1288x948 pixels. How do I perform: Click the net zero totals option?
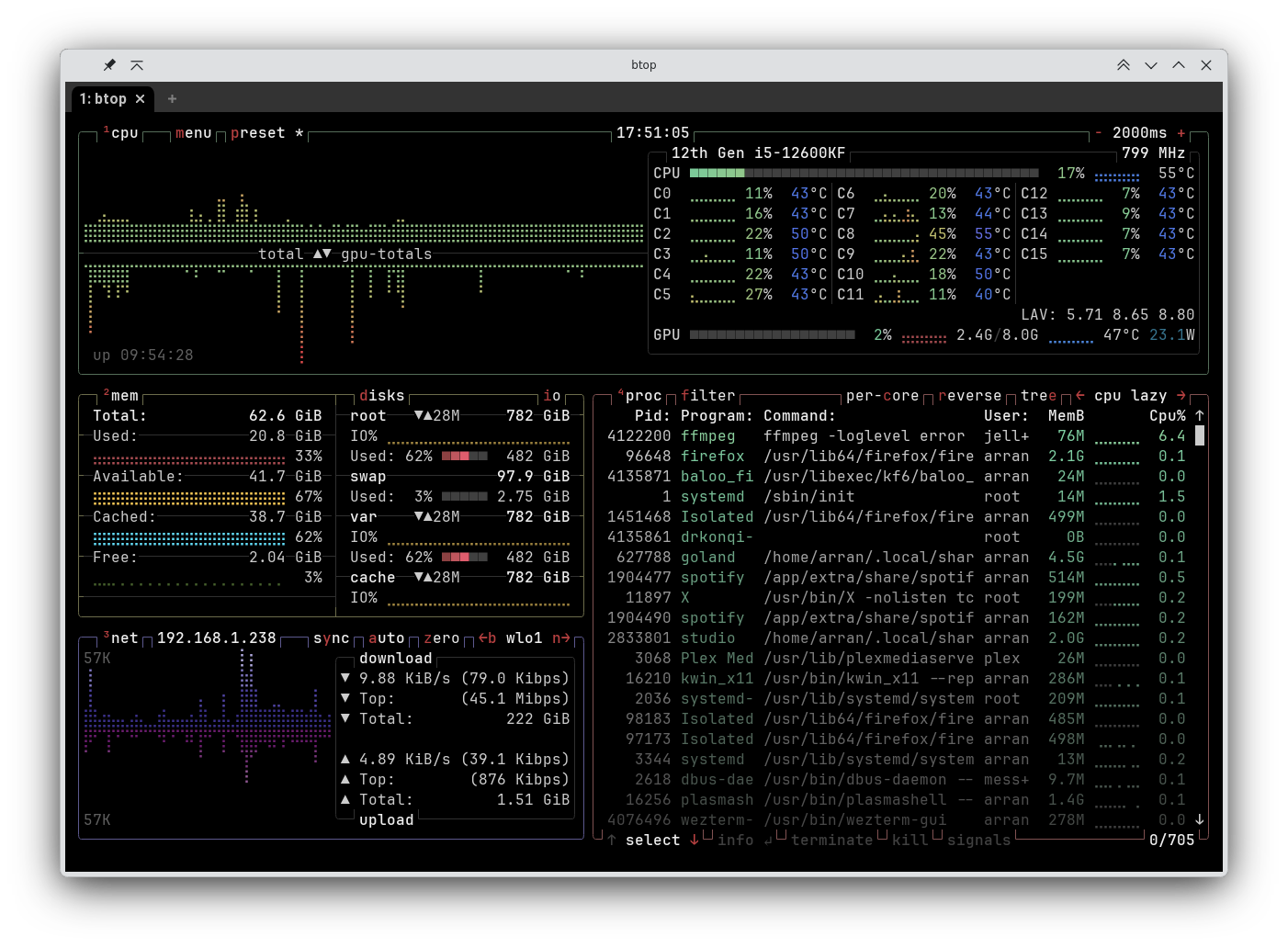tap(442, 638)
